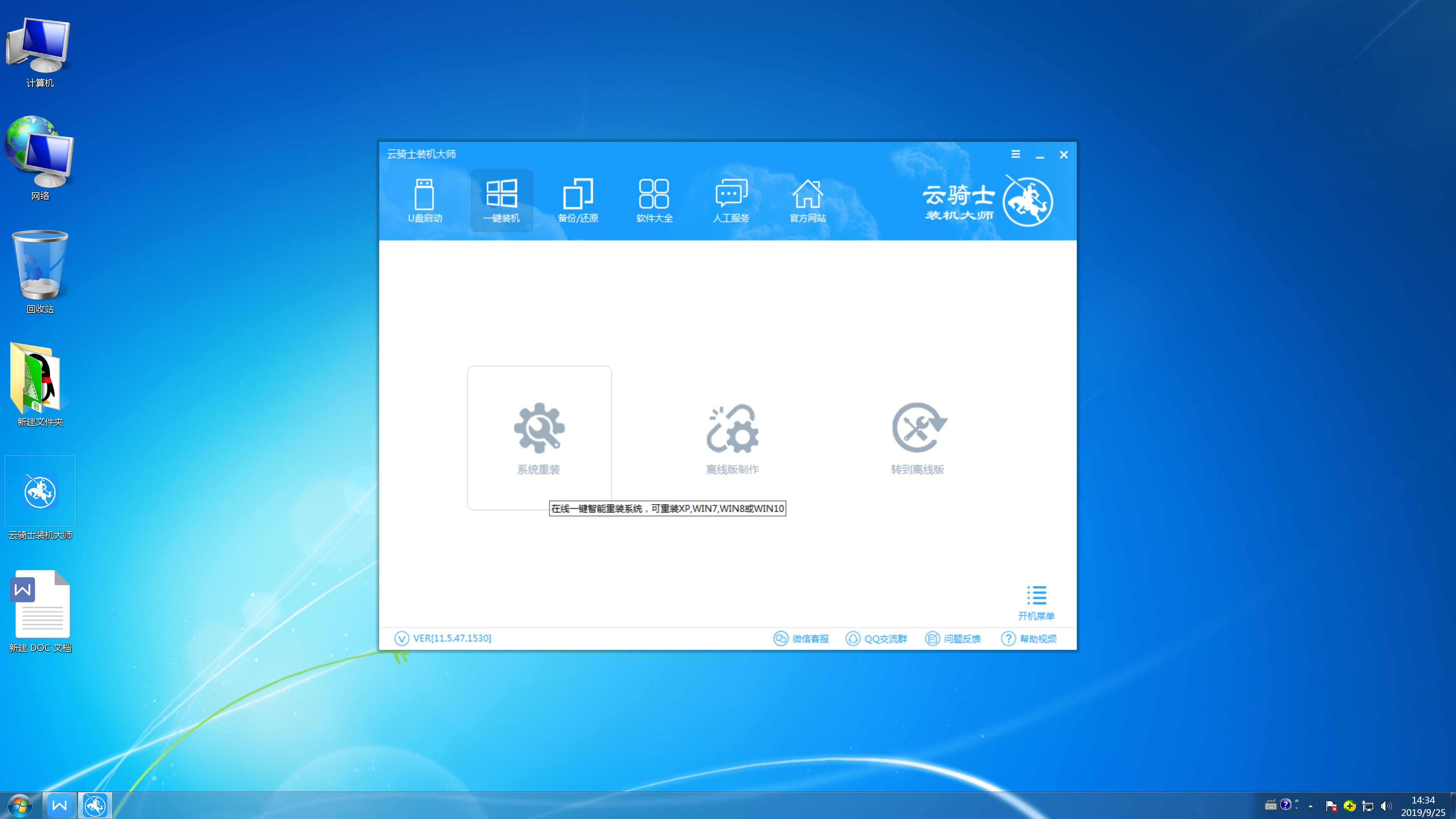Open QQ交流群 link
The height and width of the screenshot is (819, 1456).
(x=876, y=639)
